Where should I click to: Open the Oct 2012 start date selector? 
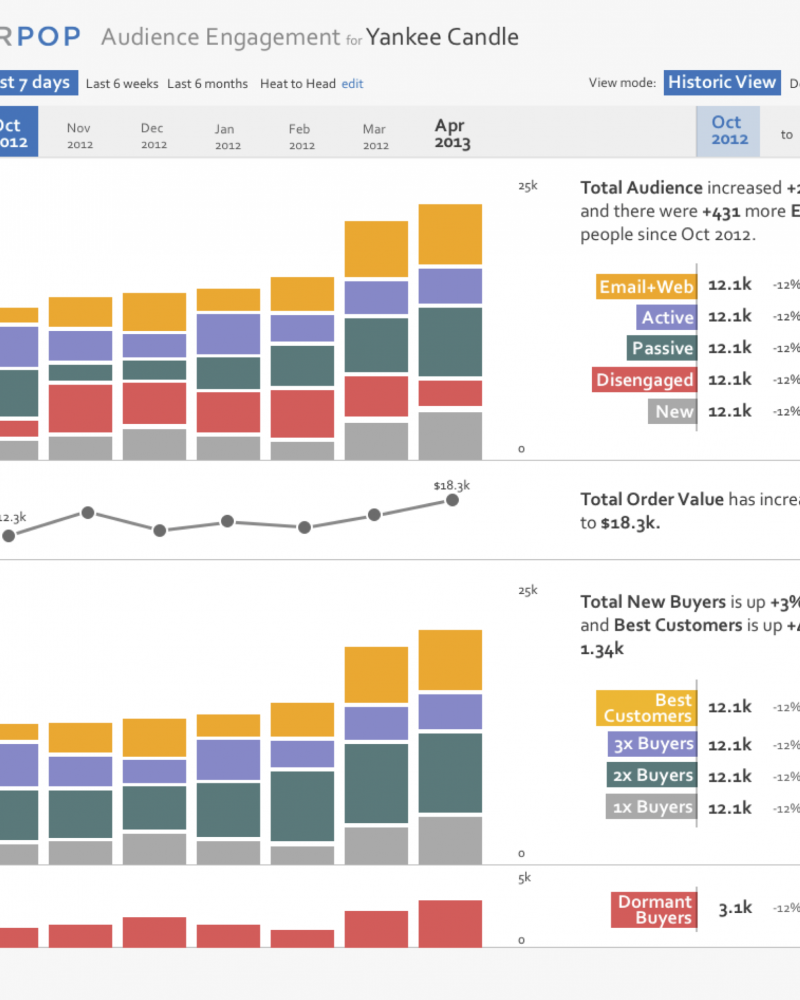click(x=727, y=131)
